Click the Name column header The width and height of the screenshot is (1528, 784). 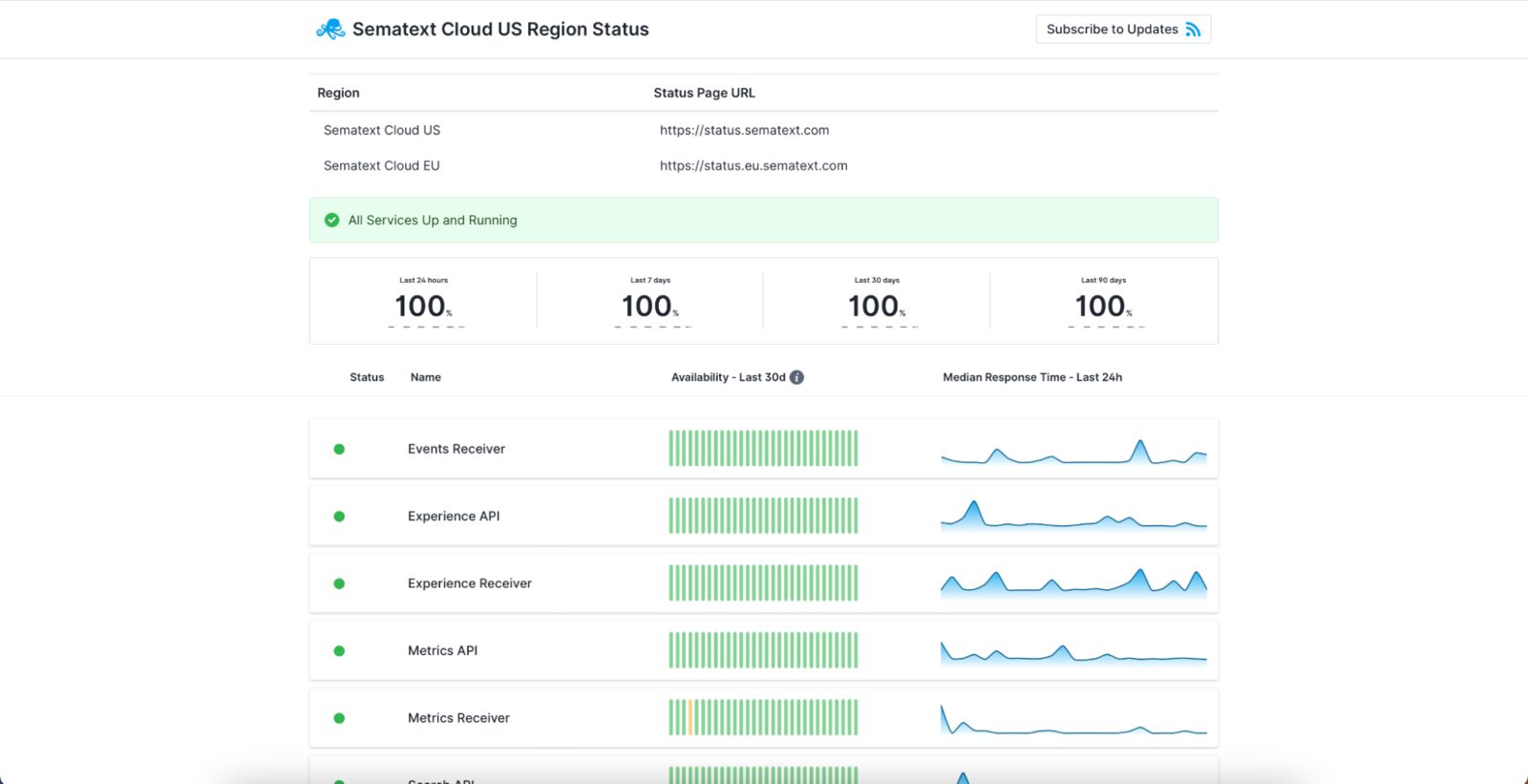click(x=426, y=377)
